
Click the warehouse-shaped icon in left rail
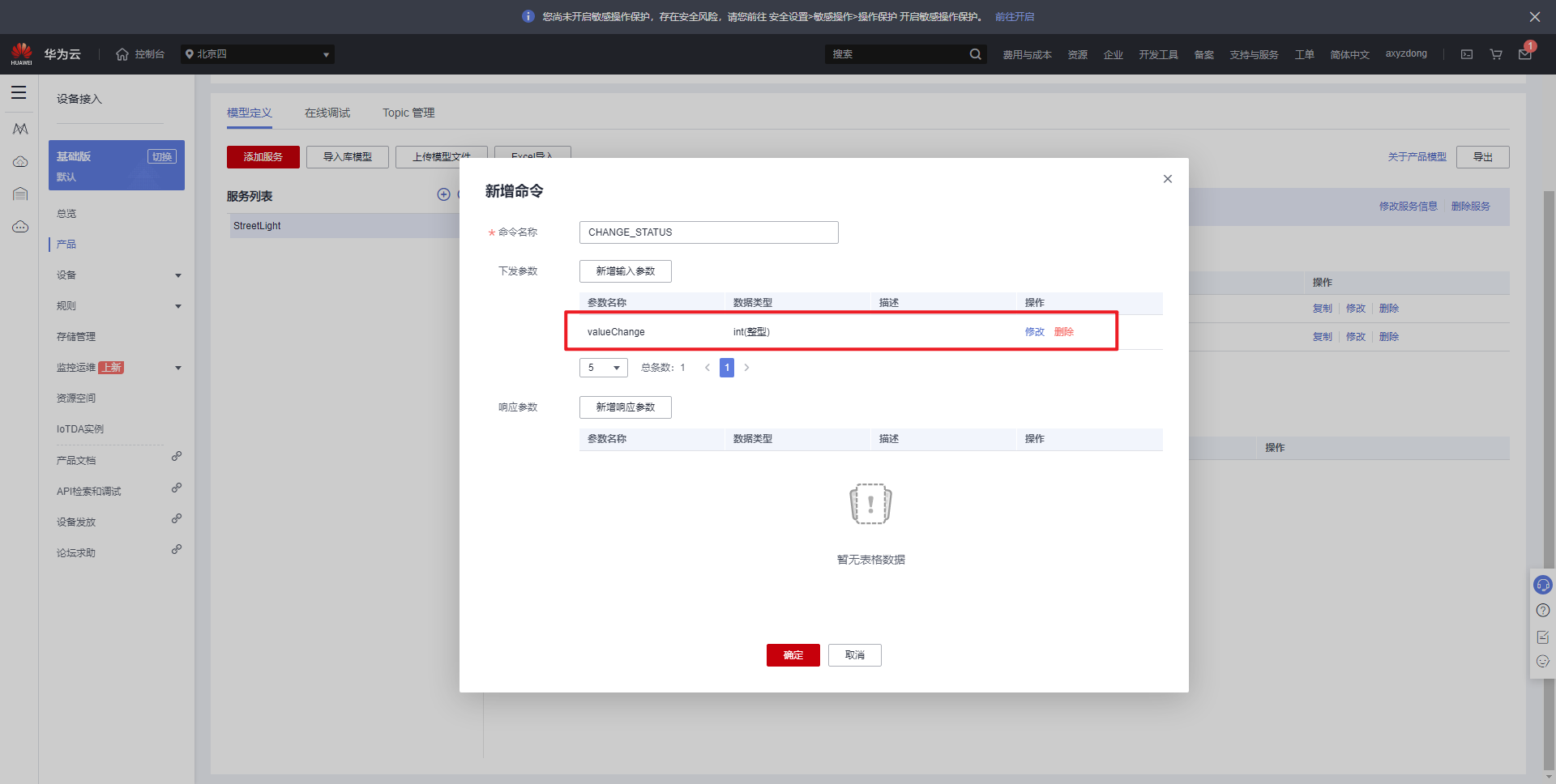pyautogui.click(x=20, y=194)
